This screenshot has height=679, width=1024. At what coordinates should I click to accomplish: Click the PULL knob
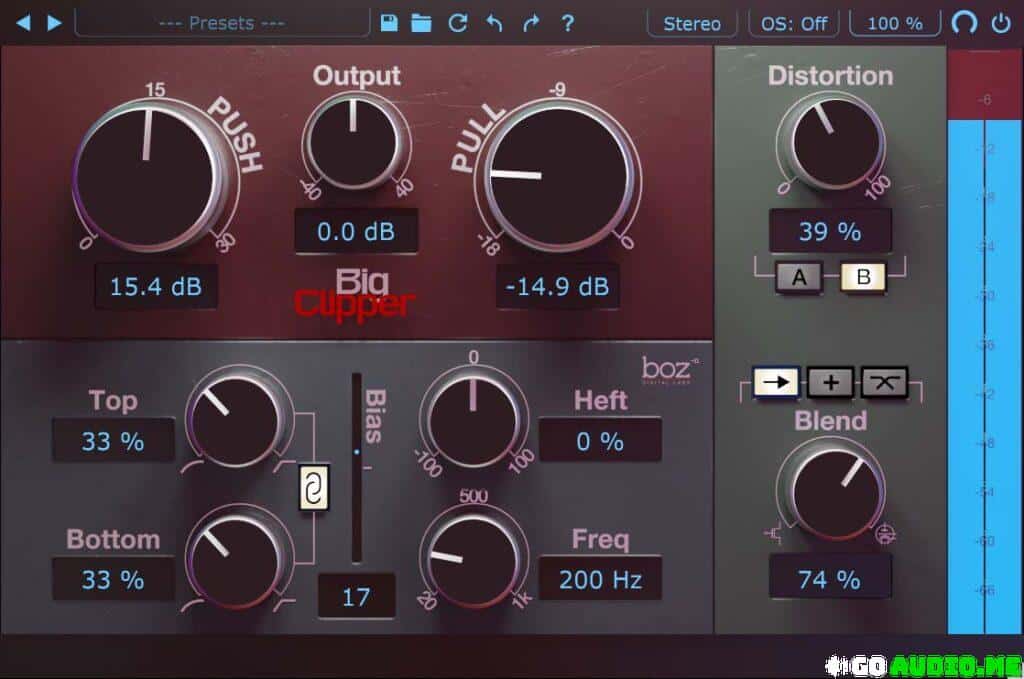[558, 175]
